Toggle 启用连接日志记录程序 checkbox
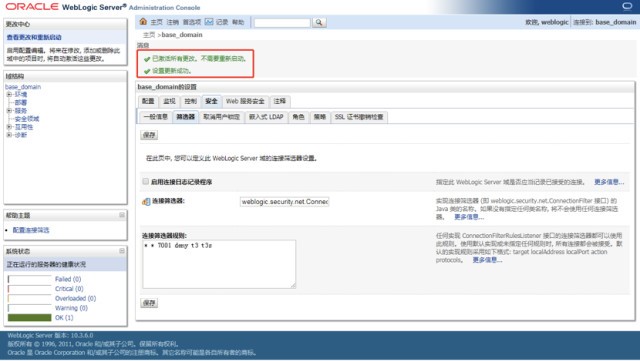This screenshot has width=640, height=362. click(x=145, y=181)
